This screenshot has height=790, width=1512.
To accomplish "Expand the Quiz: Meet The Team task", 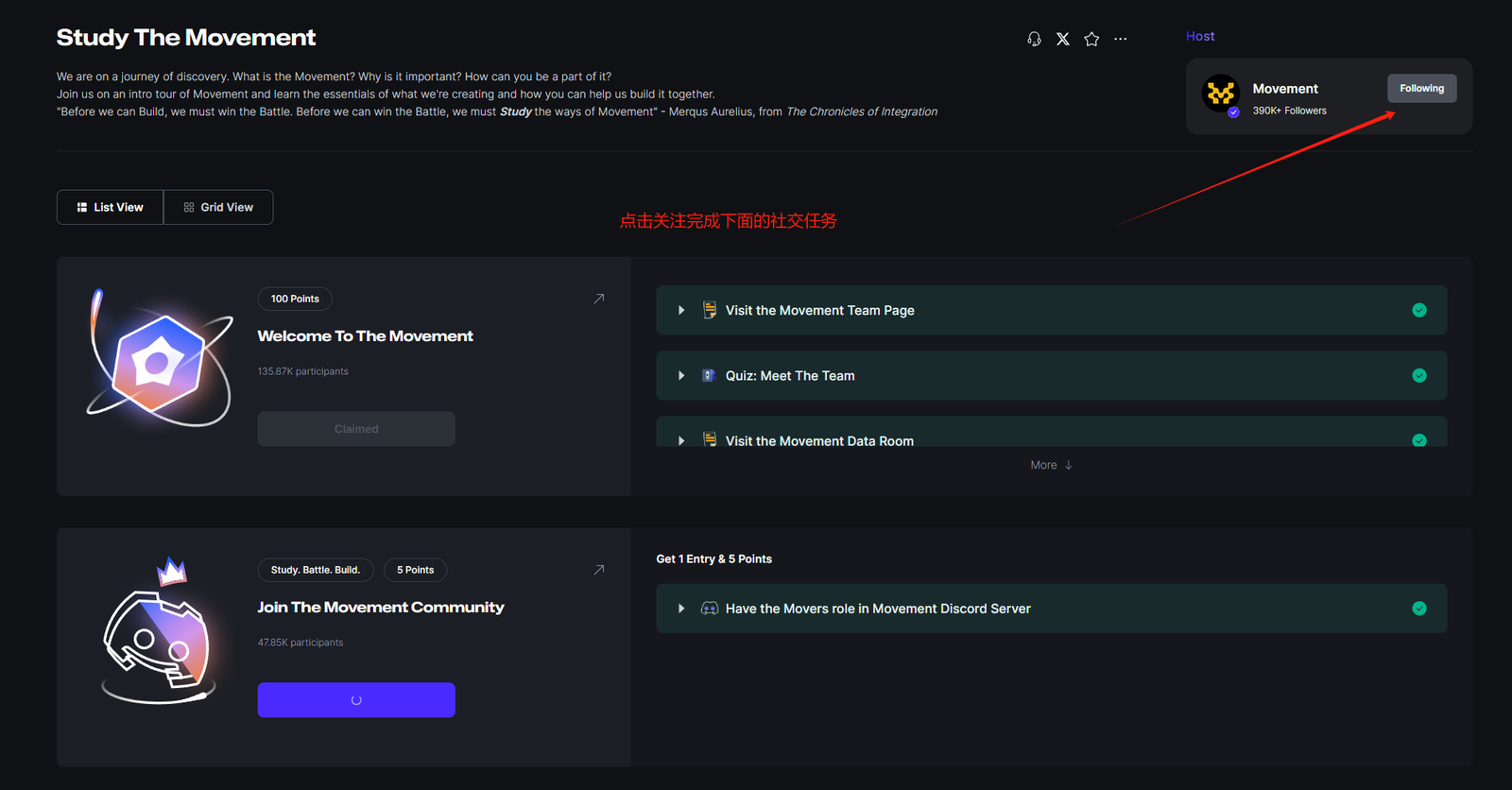I will (681, 375).
